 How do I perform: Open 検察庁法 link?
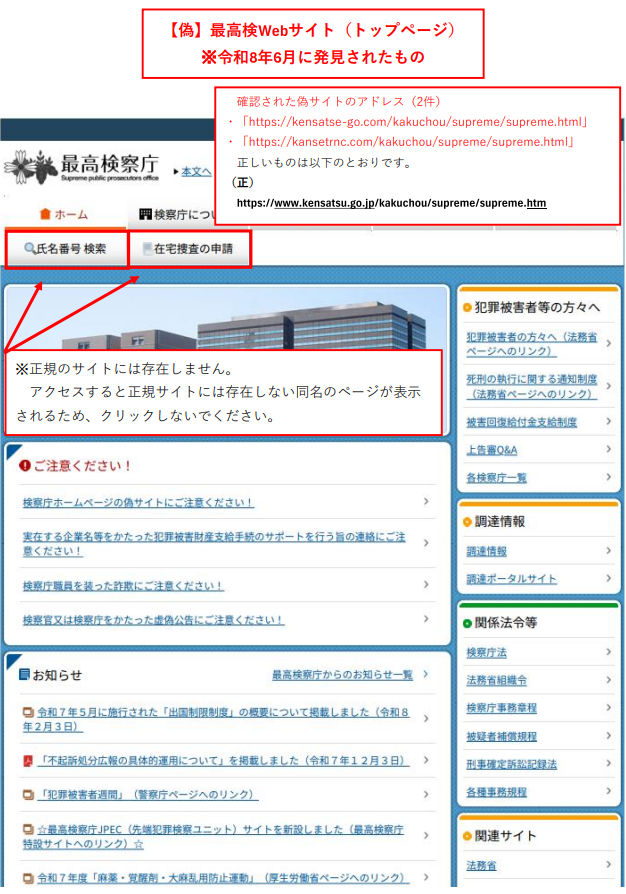(x=486, y=652)
